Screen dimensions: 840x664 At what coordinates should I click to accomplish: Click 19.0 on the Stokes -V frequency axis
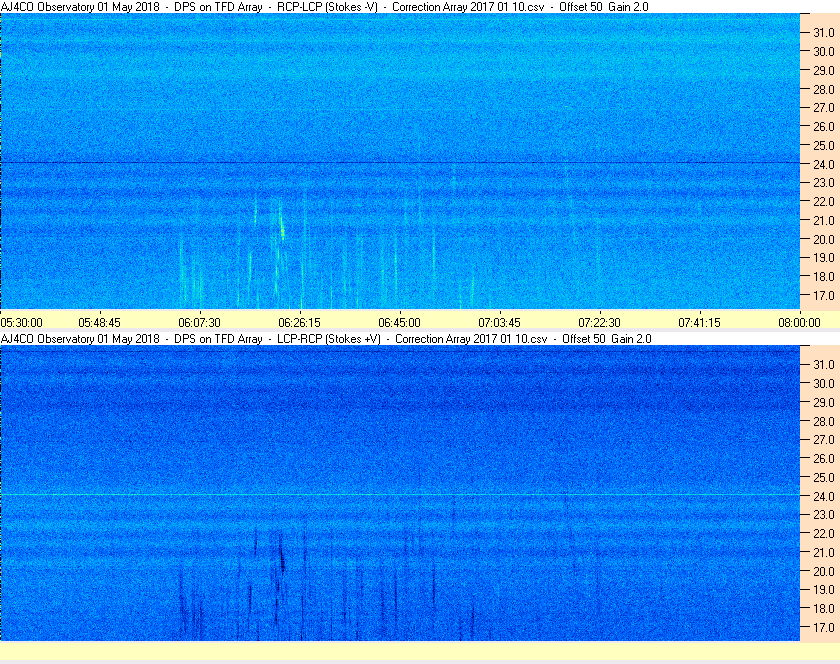pyautogui.click(x=824, y=258)
